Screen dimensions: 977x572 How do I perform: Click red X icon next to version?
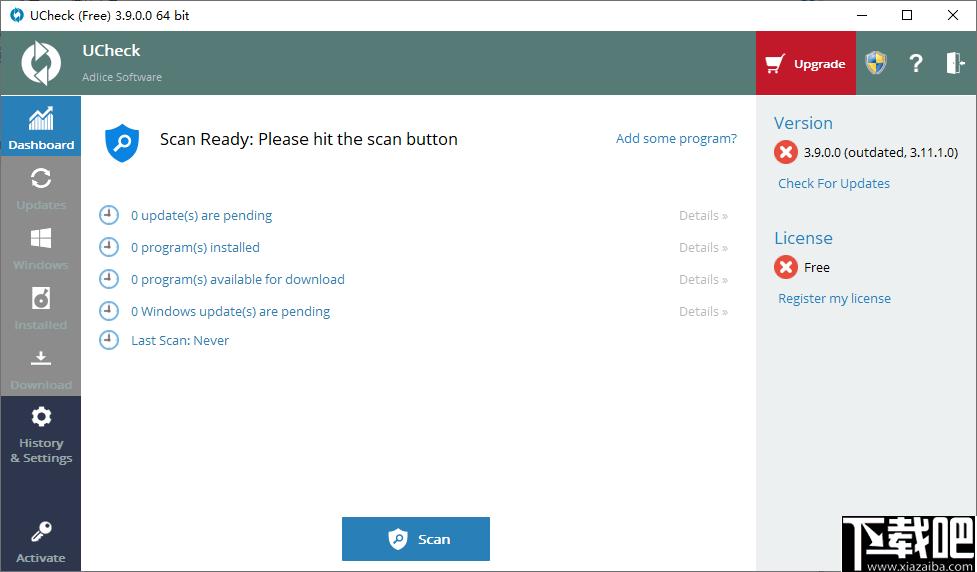786,152
